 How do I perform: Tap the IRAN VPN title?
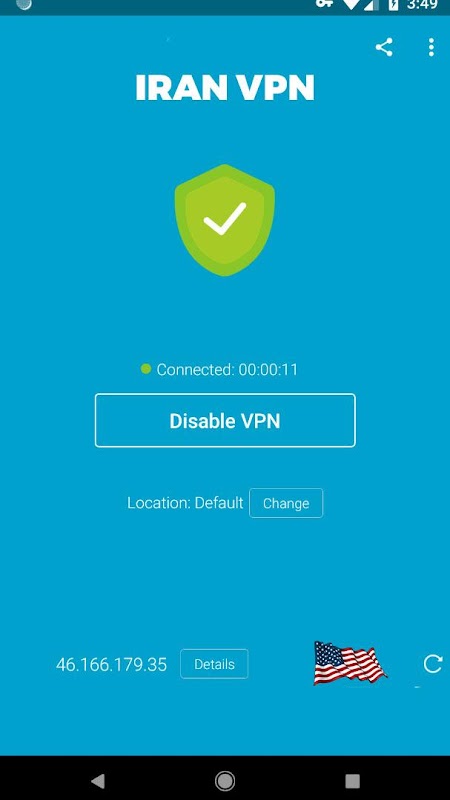pos(225,87)
